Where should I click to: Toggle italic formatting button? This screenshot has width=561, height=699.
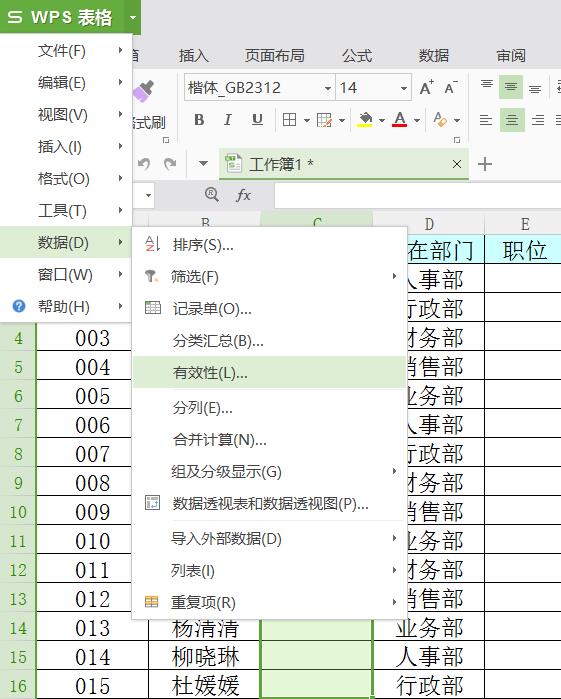[228, 120]
